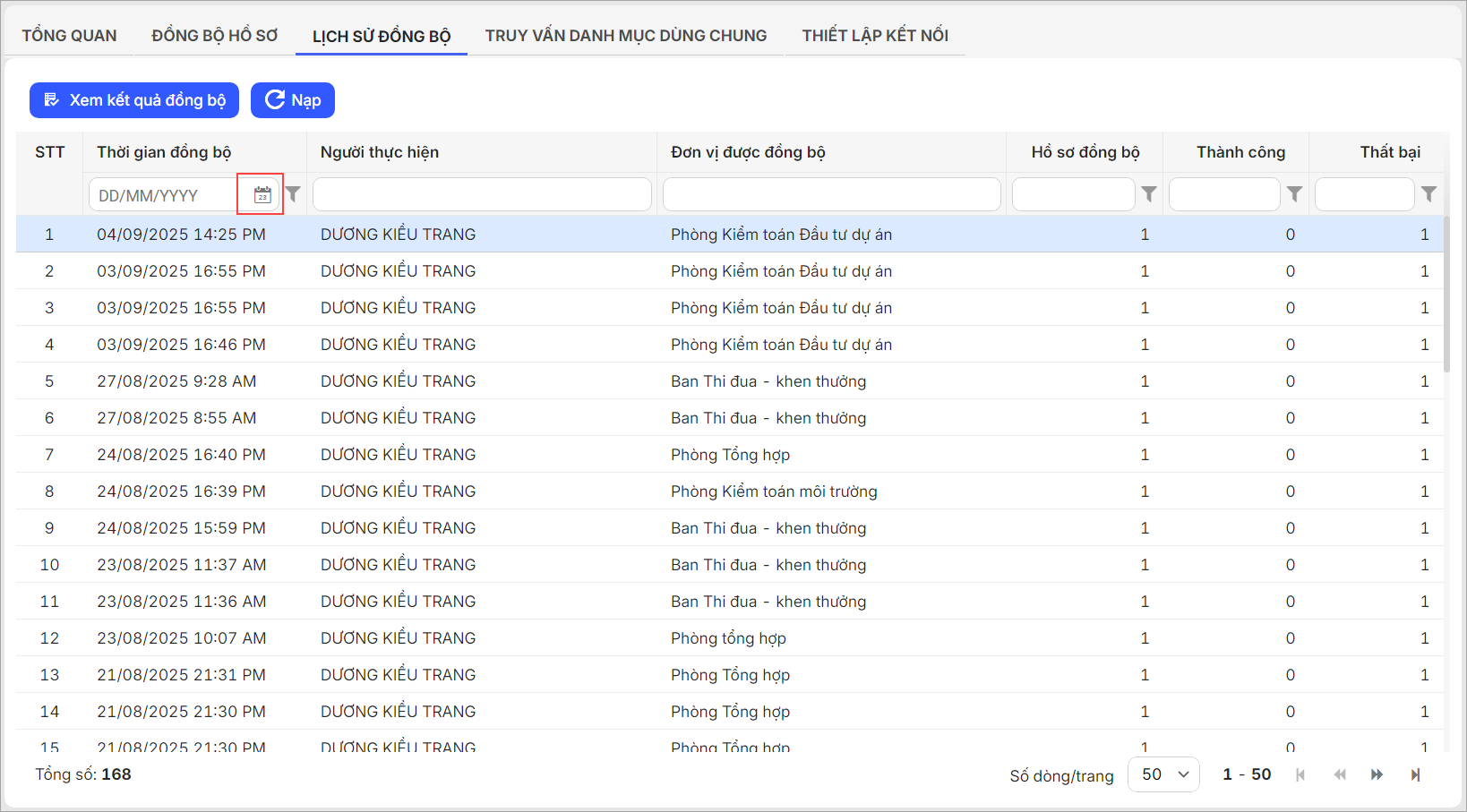Screen dimensions: 1467x812
Task: Click filter icon for Hồ sơ đồng bộ
Action: tap(1149, 194)
